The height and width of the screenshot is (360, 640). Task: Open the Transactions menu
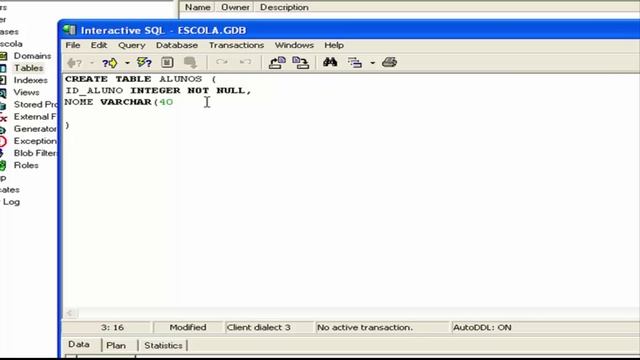coord(236,45)
